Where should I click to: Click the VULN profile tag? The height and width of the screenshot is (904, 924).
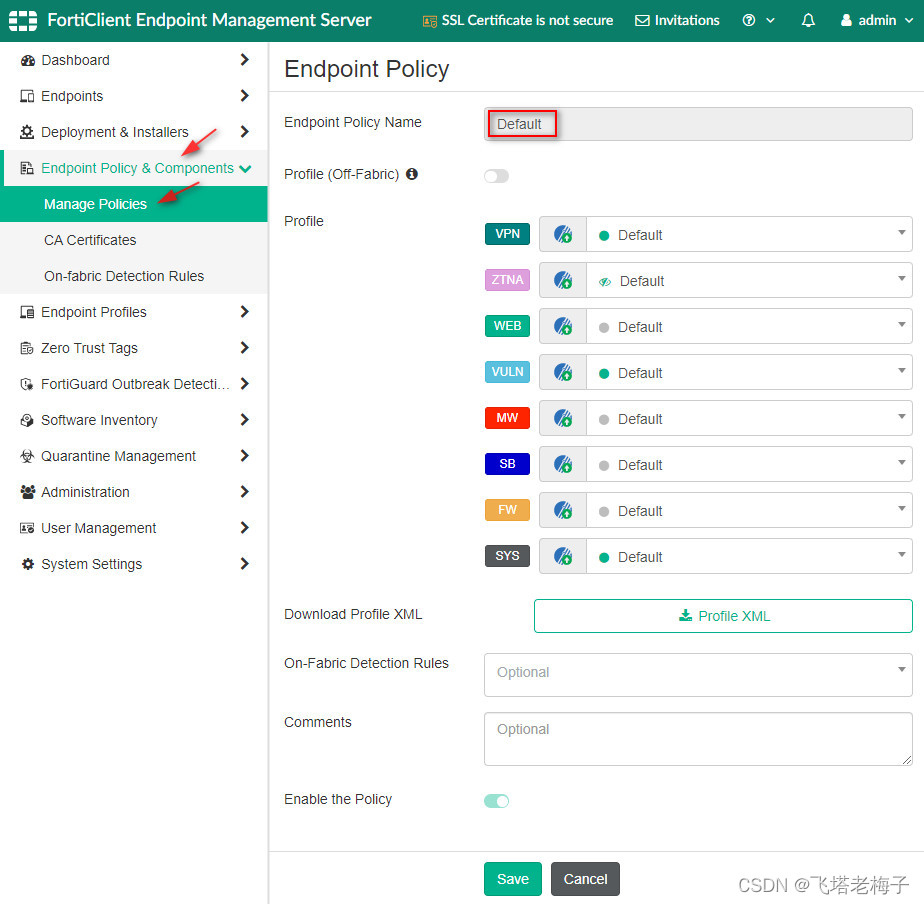507,372
